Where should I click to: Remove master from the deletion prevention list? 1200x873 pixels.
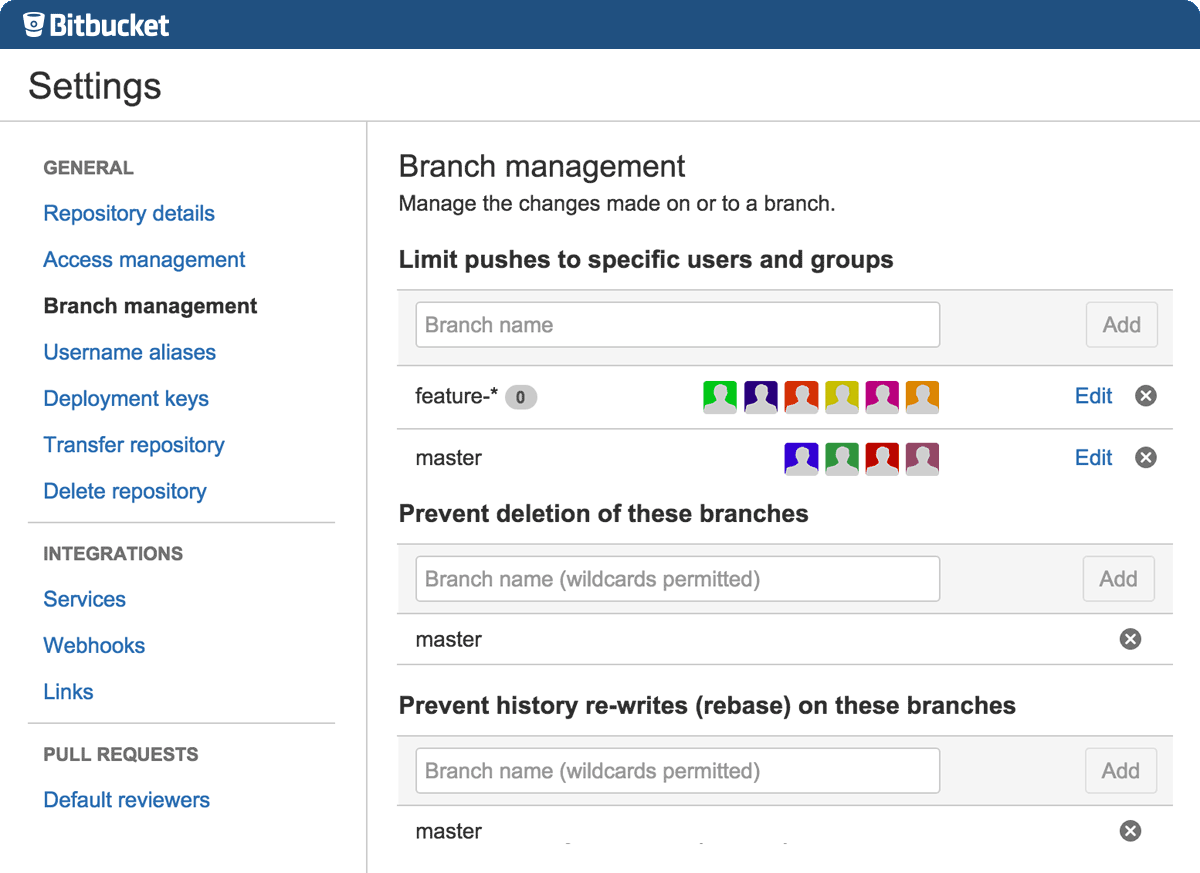[1130, 638]
